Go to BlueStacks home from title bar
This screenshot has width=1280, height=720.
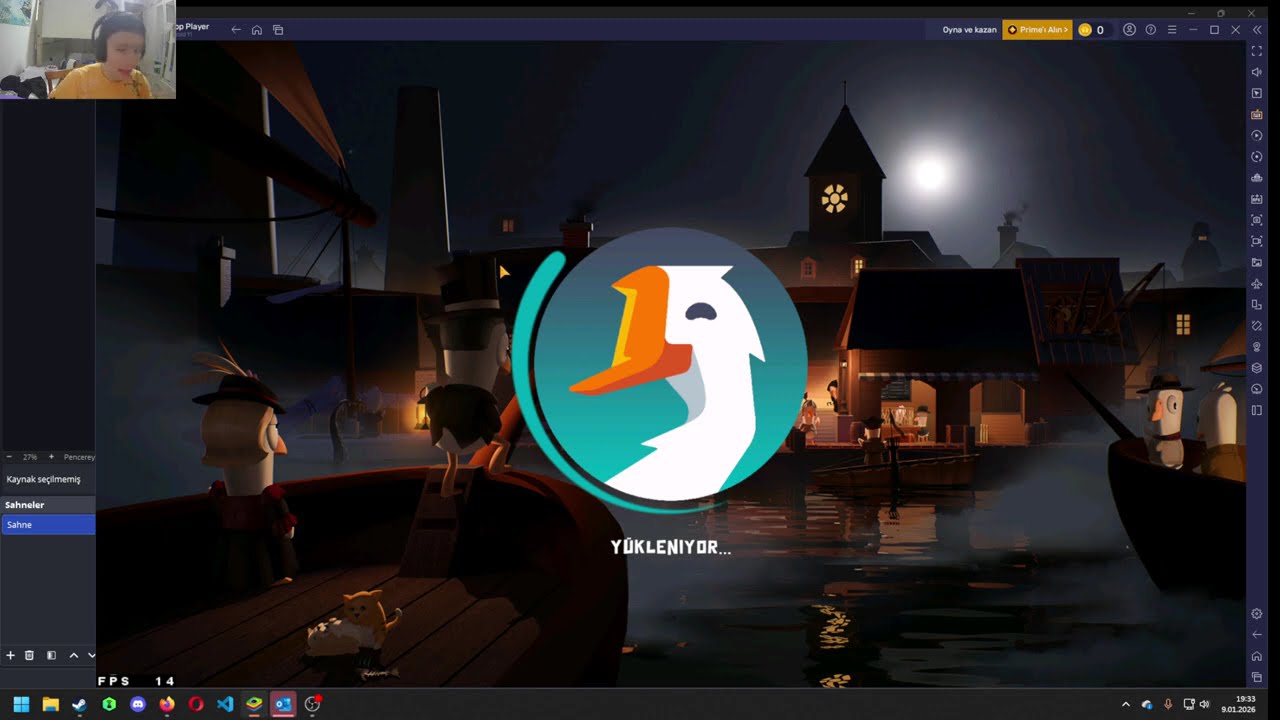(x=257, y=30)
